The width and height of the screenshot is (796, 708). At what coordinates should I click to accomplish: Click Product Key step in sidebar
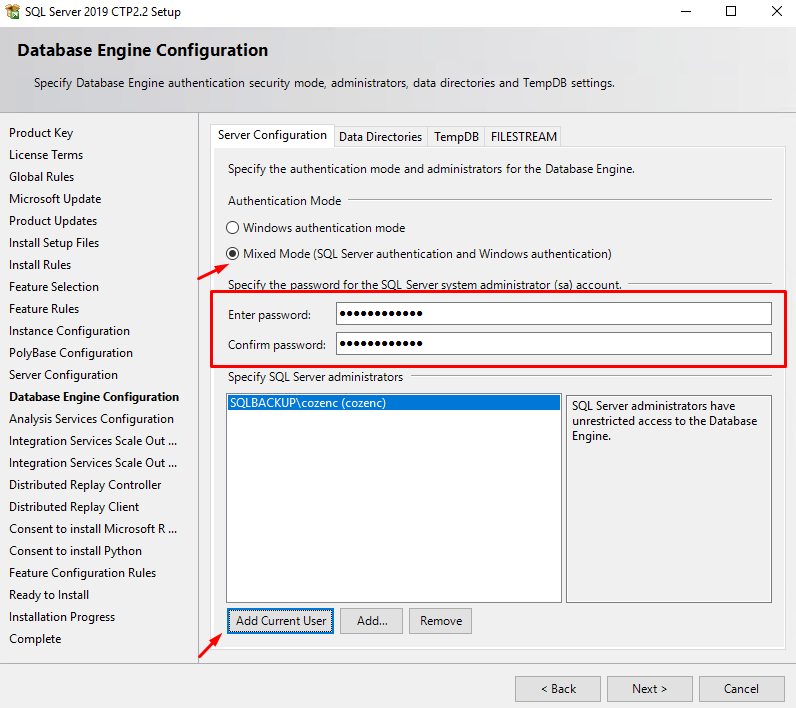click(41, 133)
